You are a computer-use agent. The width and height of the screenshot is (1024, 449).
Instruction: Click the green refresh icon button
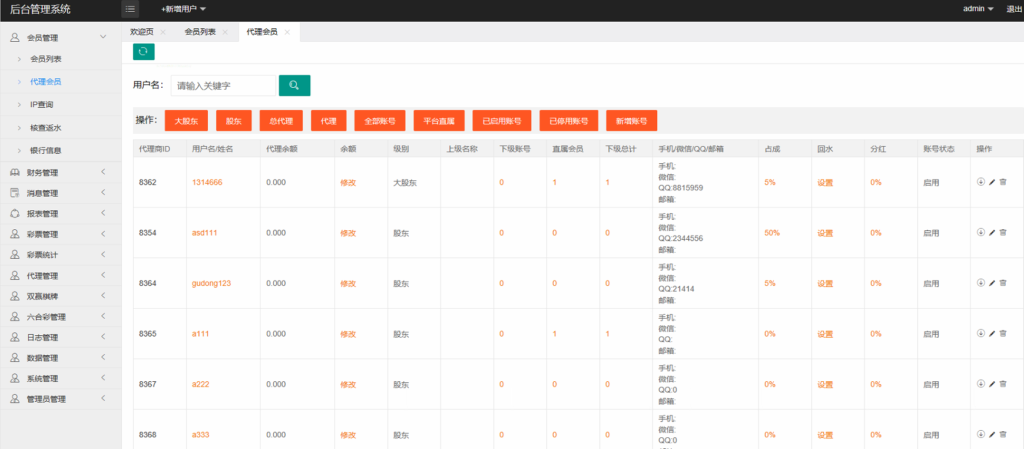(143, 52)
